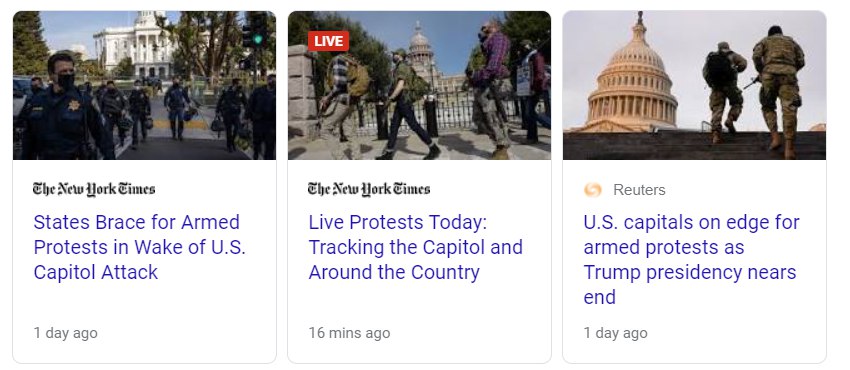Open the police officers photo thumbnail
Viewport: 850px width, 370px height.
[x=144, y=85]
